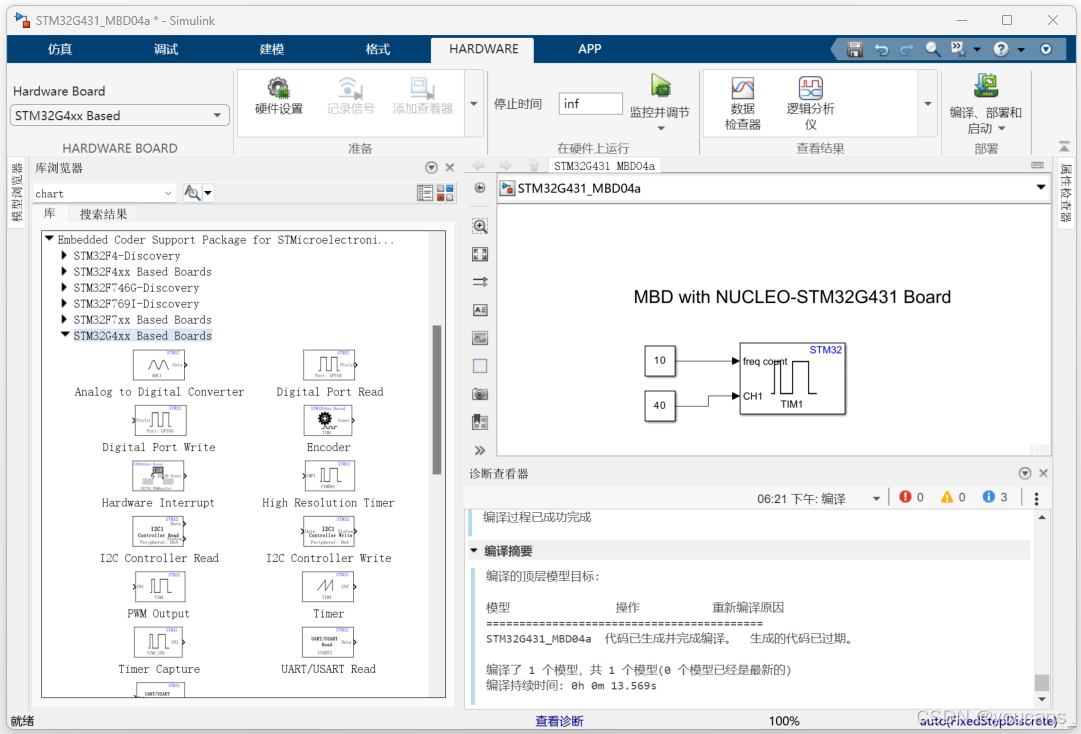Expand STM32F4-Discovery tree node
Image resolution: width=1081 pixels, height=734 pixels.
click(64, 256)
